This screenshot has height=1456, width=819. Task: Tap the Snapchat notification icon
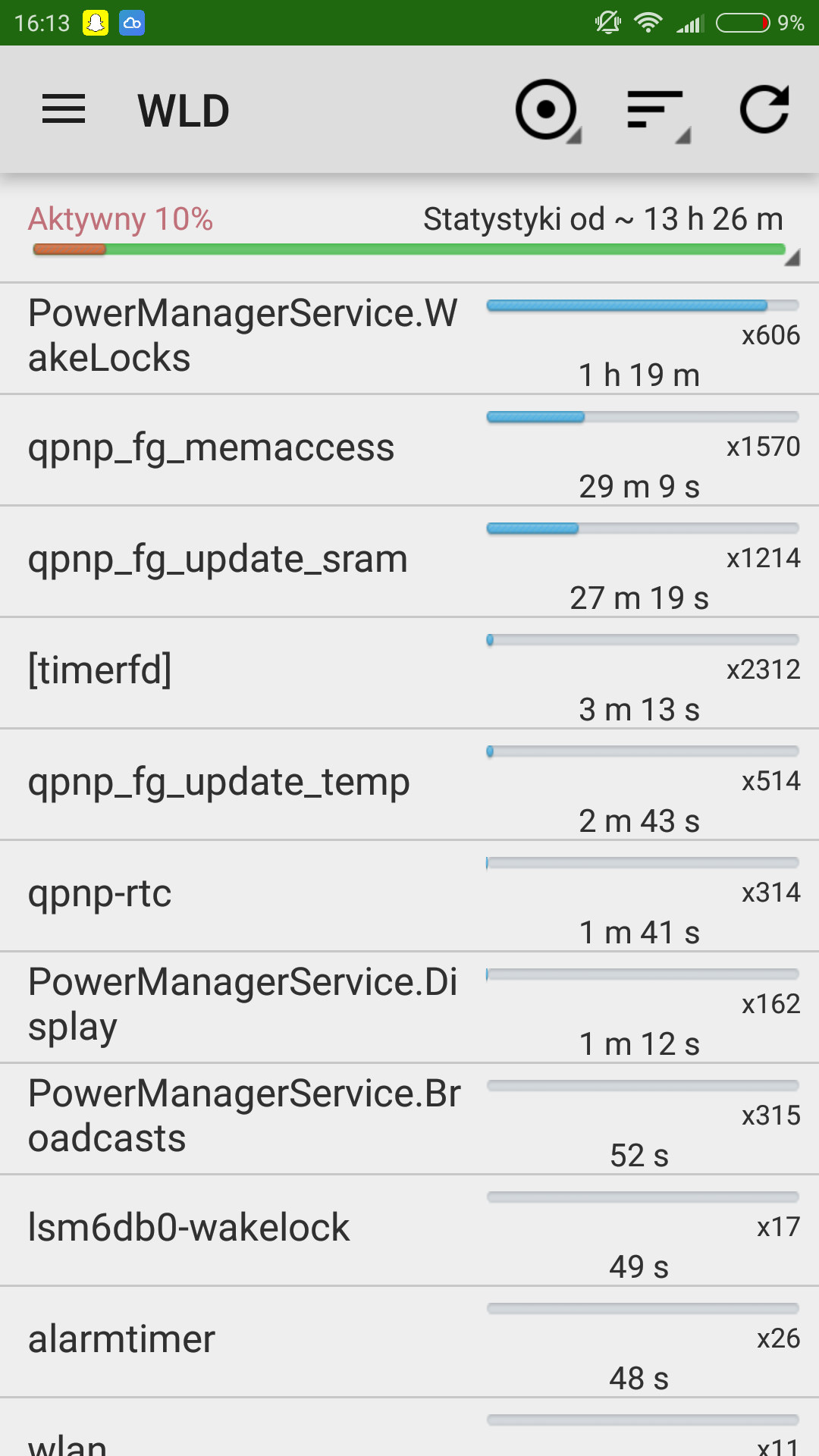tap(96, 23)
